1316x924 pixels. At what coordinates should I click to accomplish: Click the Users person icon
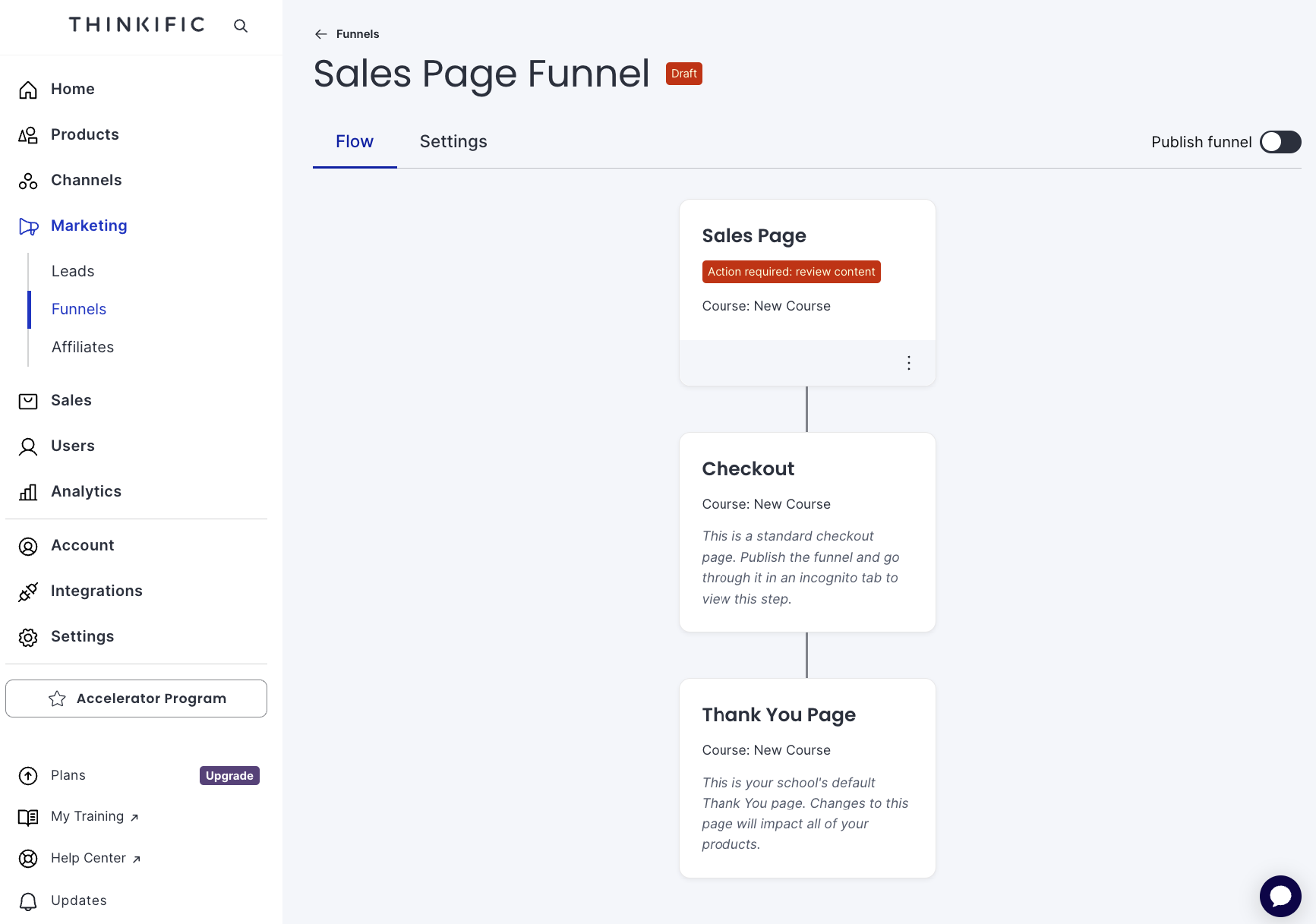[x=28, y=446]
